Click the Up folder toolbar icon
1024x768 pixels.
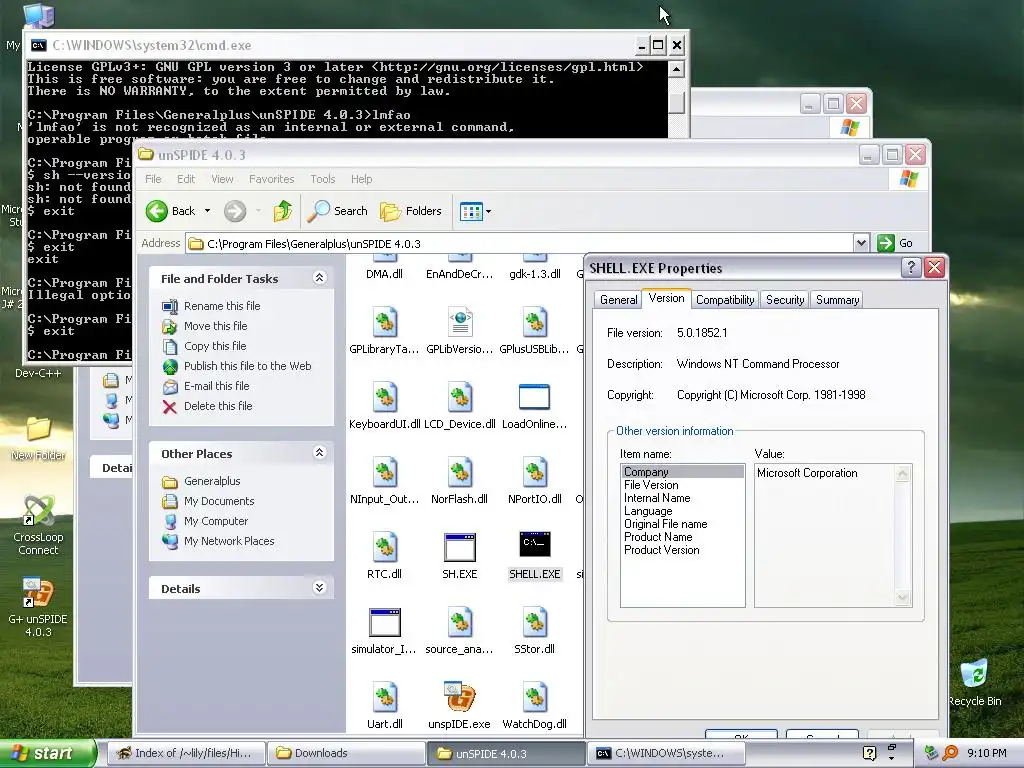coord(283,211)
